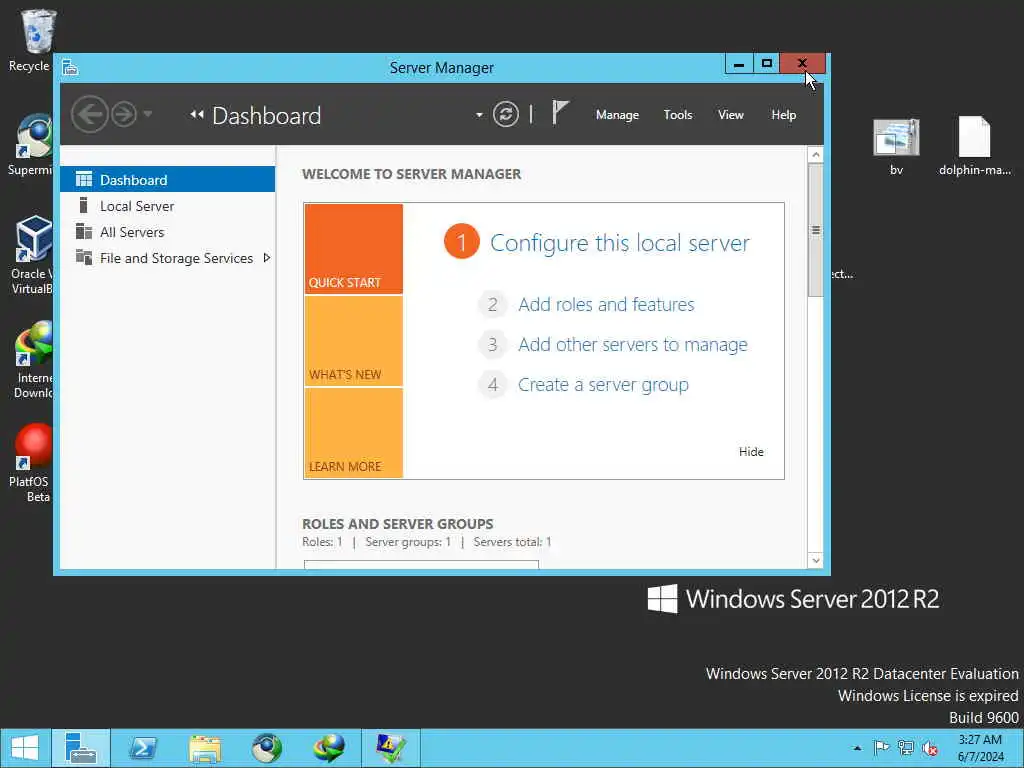Screen dimensions: 1024x768
Task: Click the All Servers icon in sidebar
Action: pos(84,231)
